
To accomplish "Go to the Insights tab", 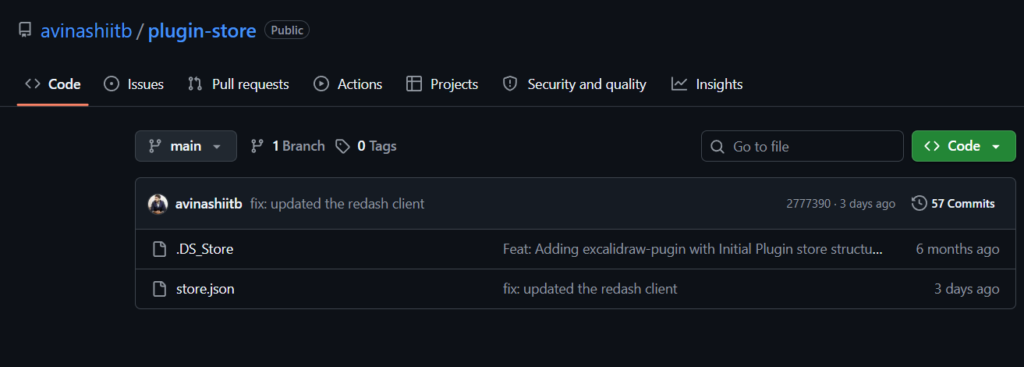I will (x=707, y=84).
